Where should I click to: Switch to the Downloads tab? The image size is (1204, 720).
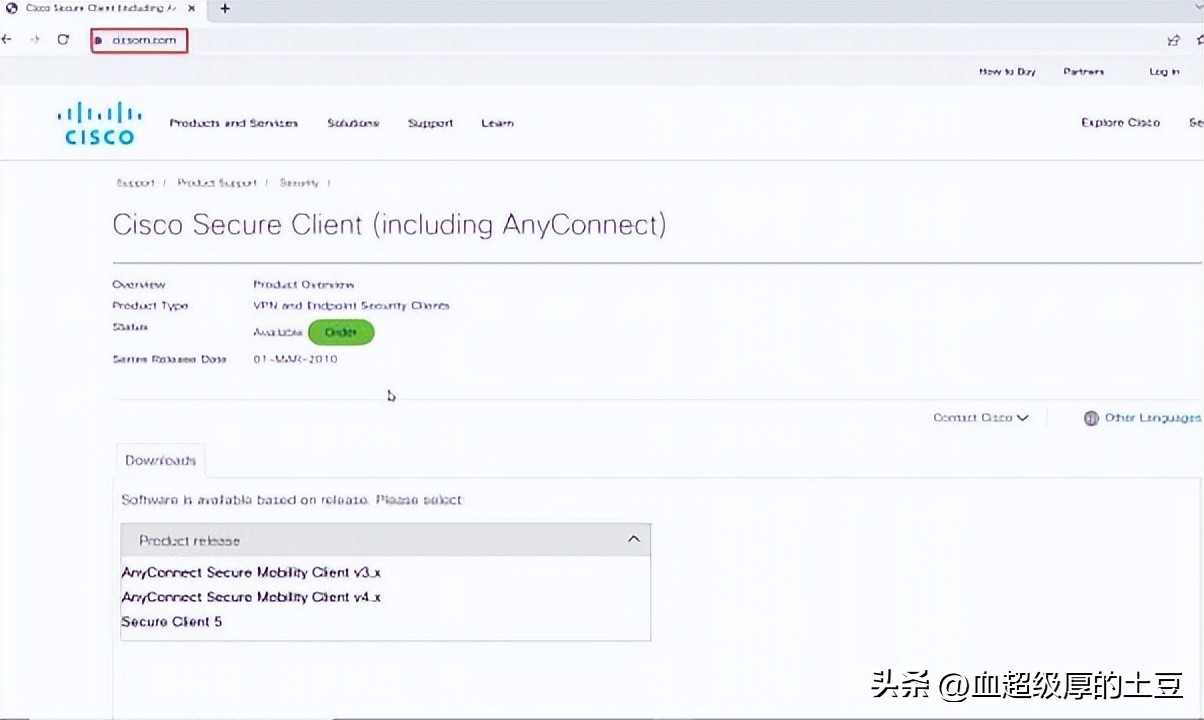(x=160, y=460)
